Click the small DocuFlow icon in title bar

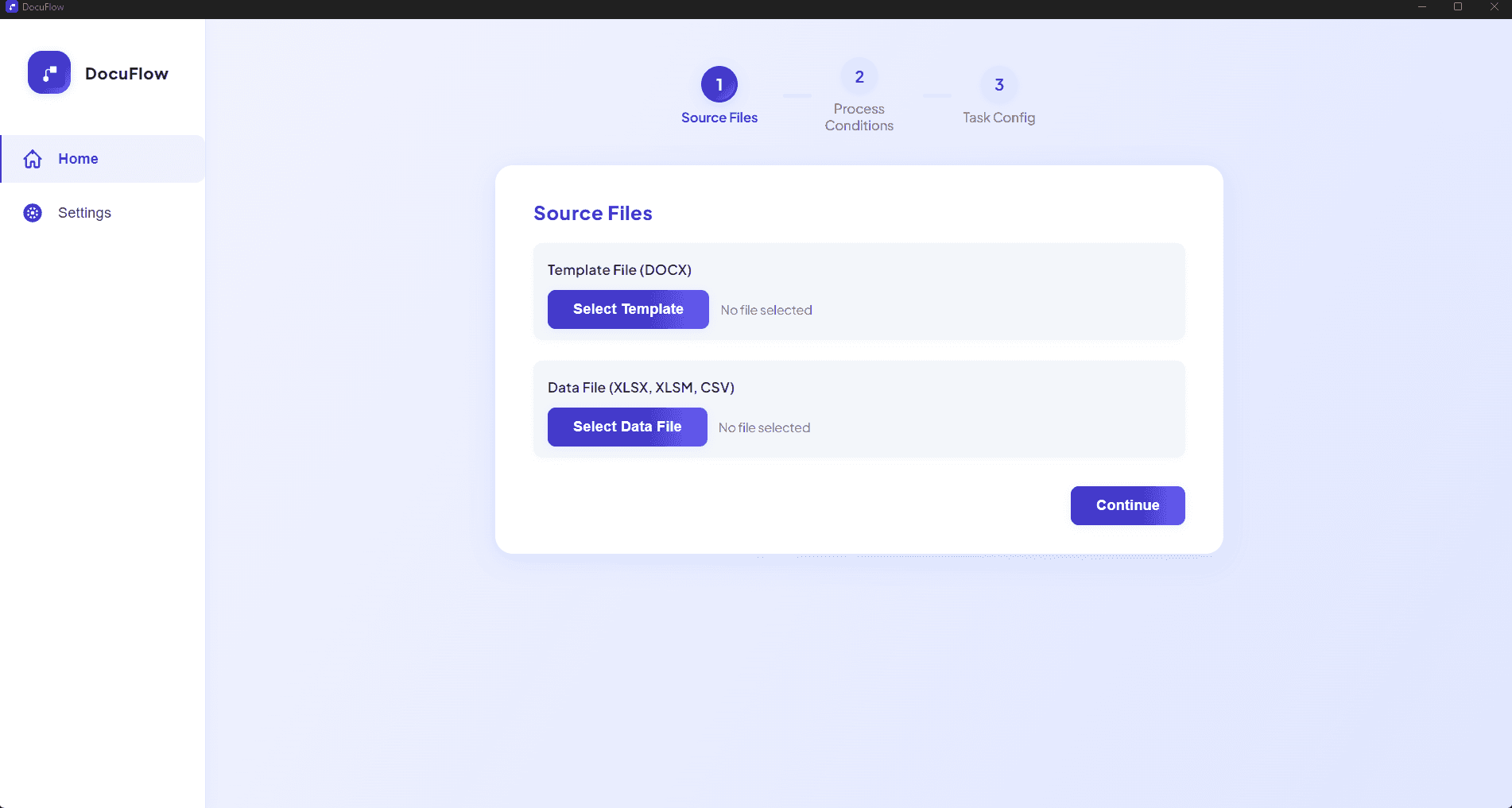pos(12,7)
